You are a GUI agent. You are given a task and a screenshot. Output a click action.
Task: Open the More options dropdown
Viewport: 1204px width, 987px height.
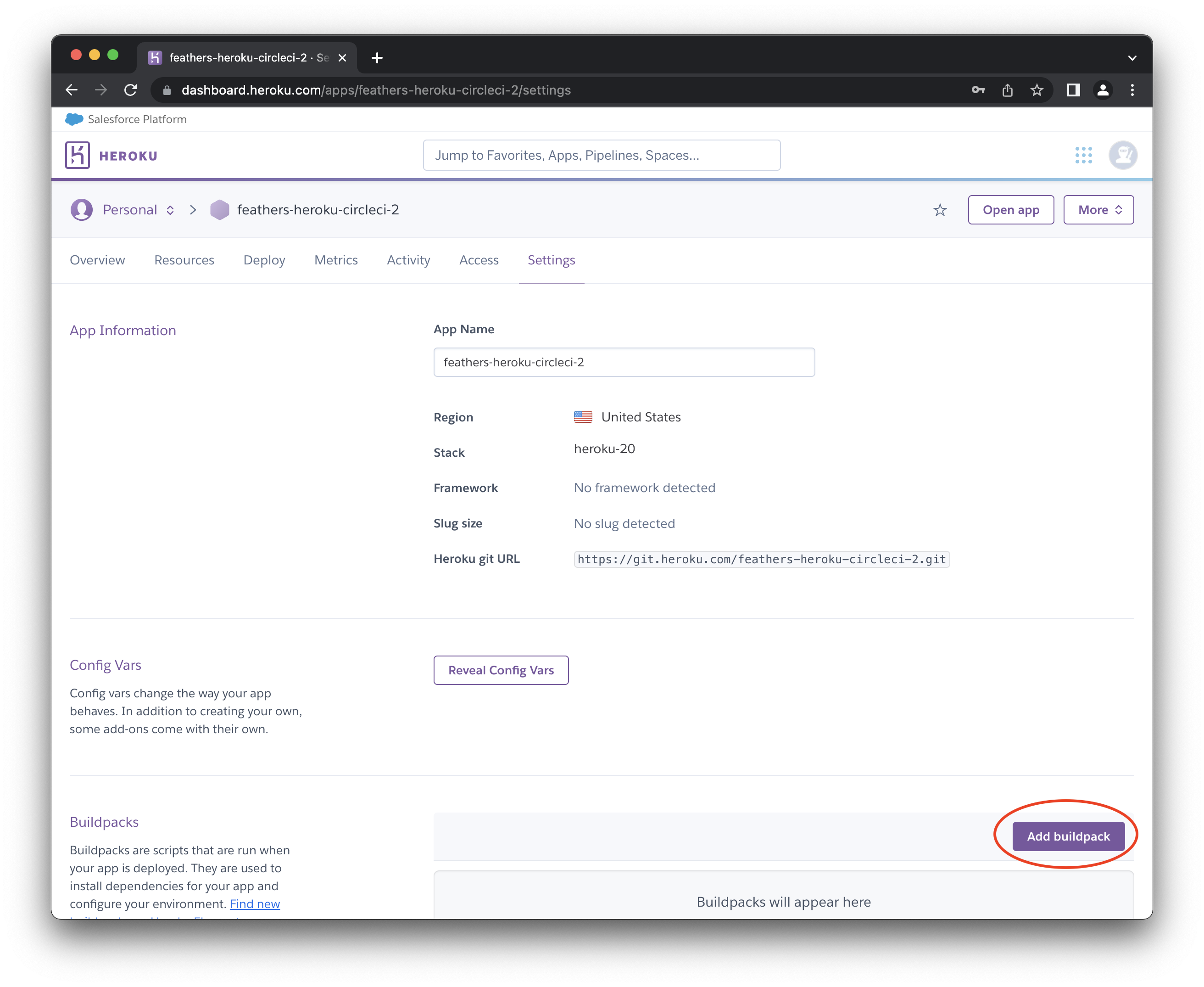pyautogui.click(x=1098, y=210)
